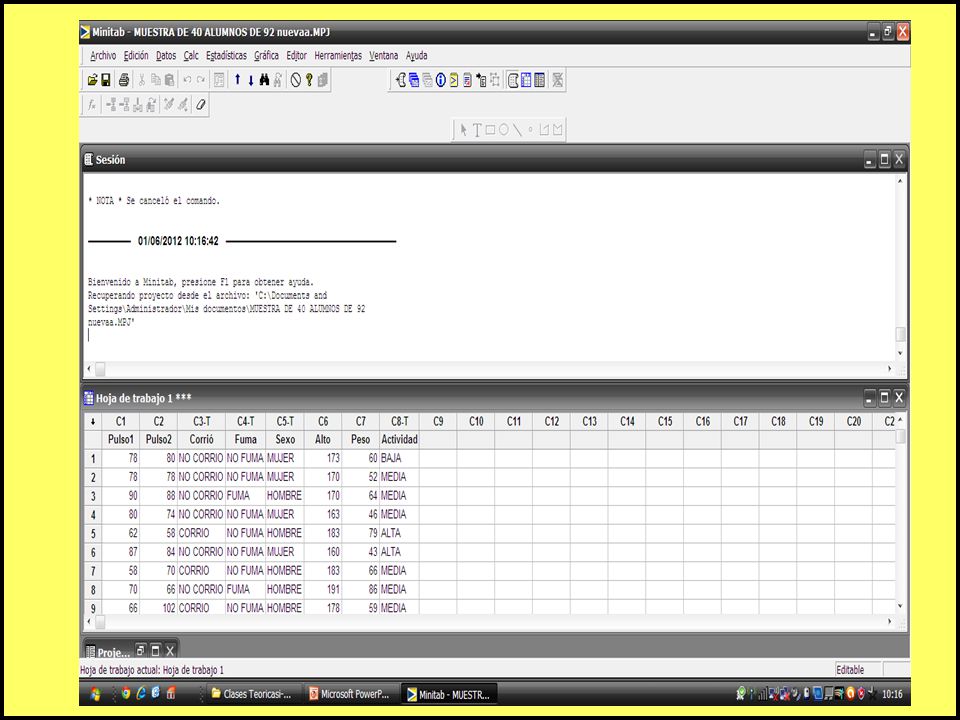Show the History yellow prompt icon
The height and width of the screenshot is (720, 960).
click(x=454, y=80)
